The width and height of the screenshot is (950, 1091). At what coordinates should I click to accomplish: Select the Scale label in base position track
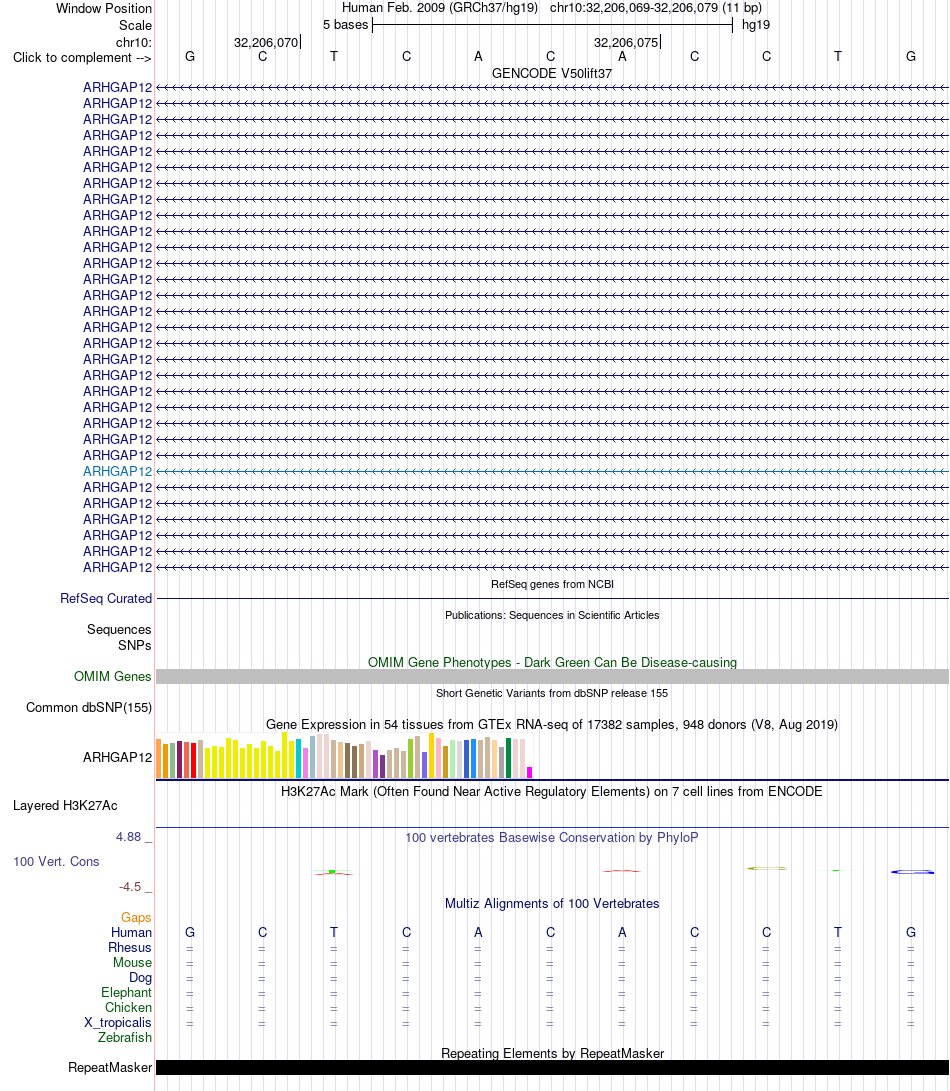pos(135,25)
